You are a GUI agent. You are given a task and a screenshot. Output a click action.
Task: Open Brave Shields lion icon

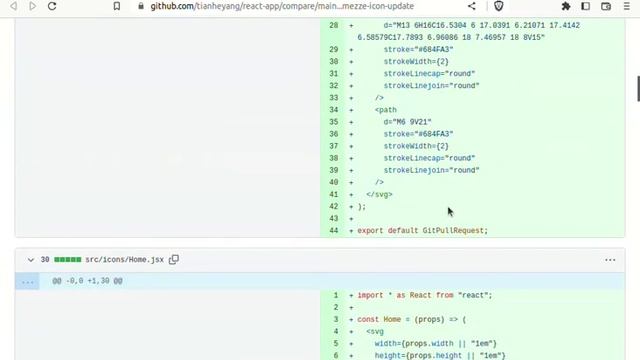click(x=499, y=6)
